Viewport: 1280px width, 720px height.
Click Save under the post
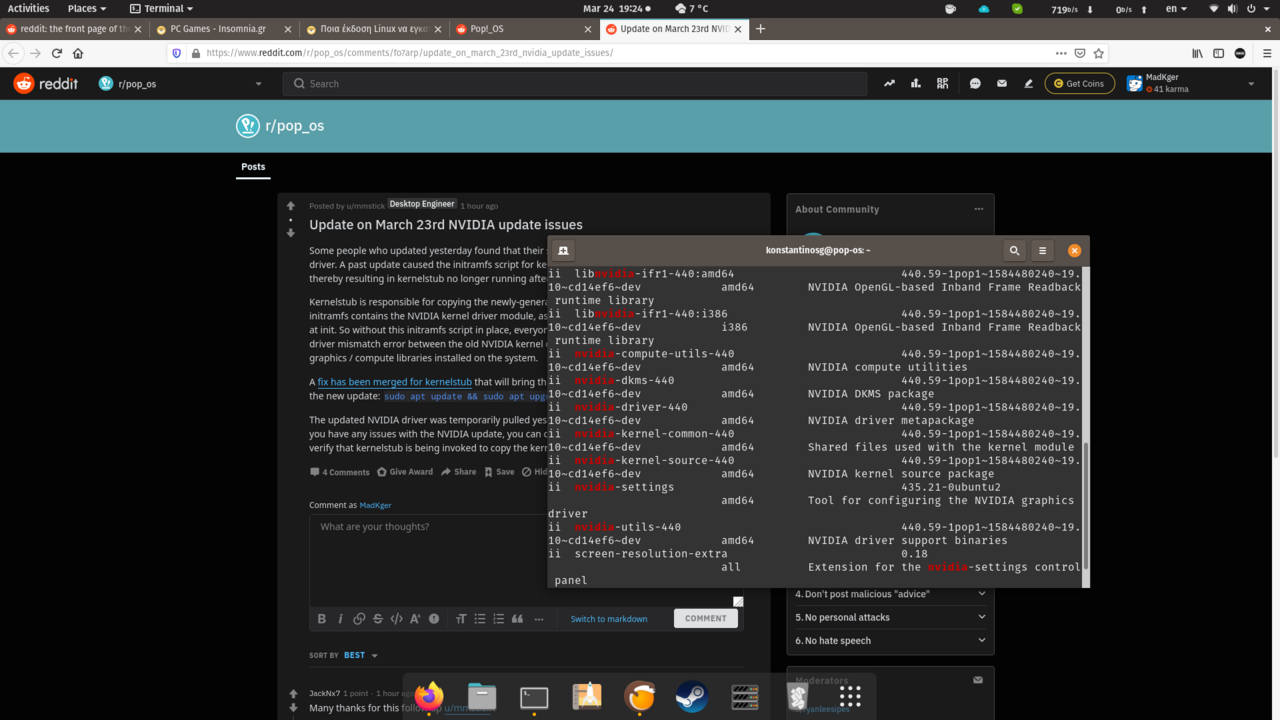coord(499,472)
